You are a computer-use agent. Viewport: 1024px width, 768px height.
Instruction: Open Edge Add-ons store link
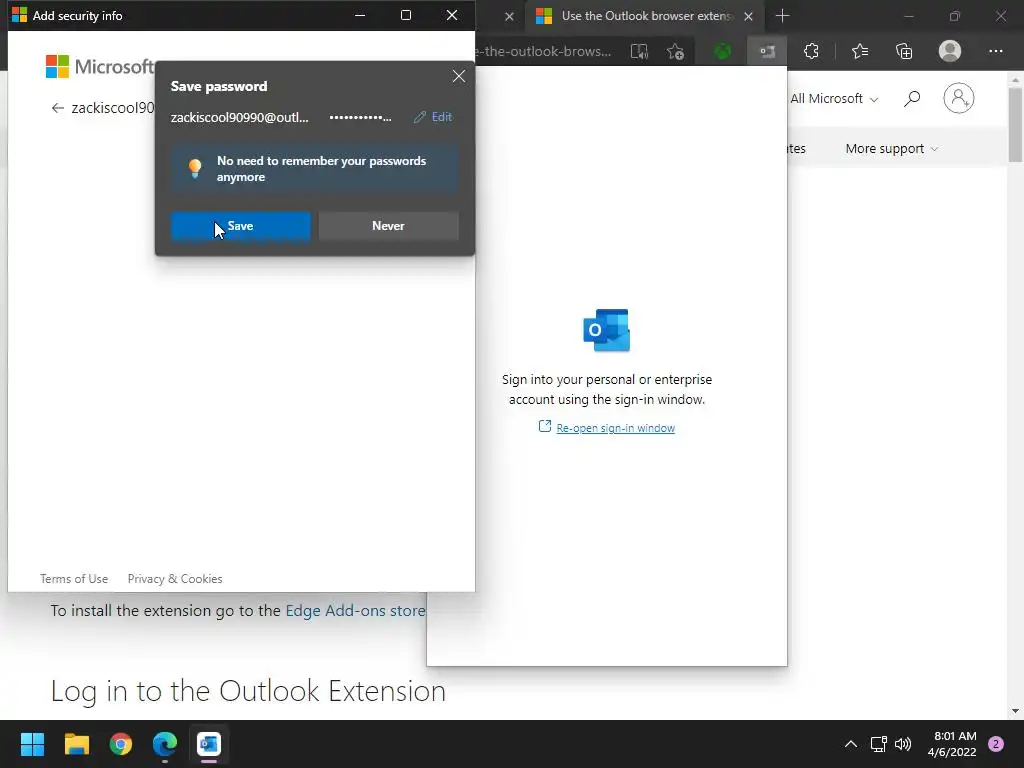click(355, 611)
